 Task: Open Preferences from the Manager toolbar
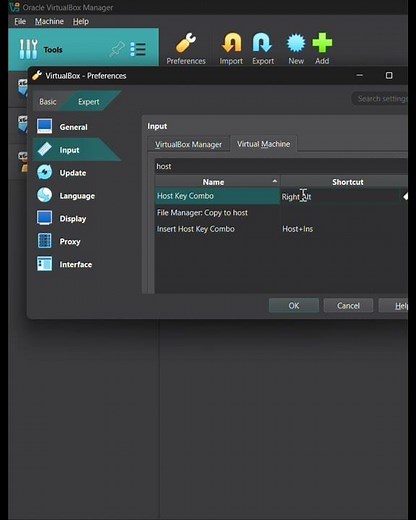coord(186,49)
